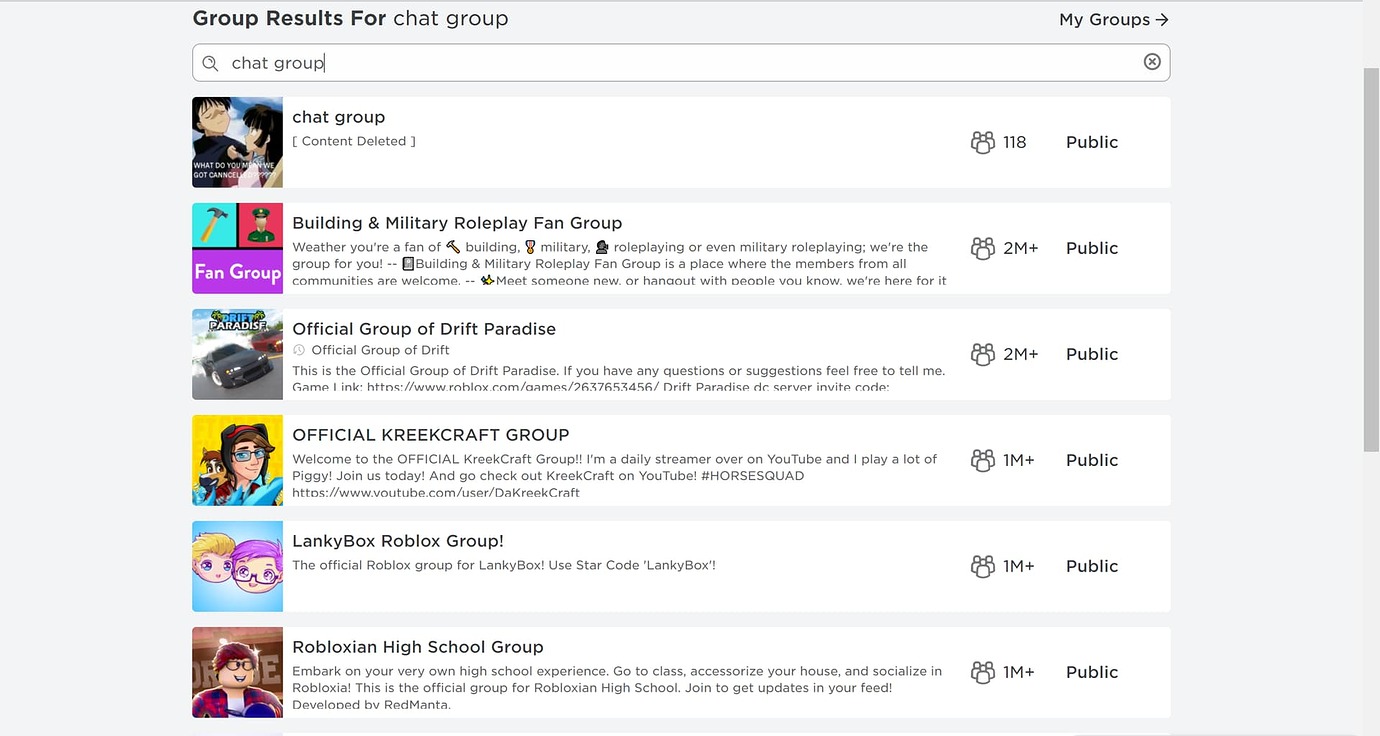The image size is (1380, 736).
Task: Click members icon in Drift Paradise row
Action: coord(983,354)
